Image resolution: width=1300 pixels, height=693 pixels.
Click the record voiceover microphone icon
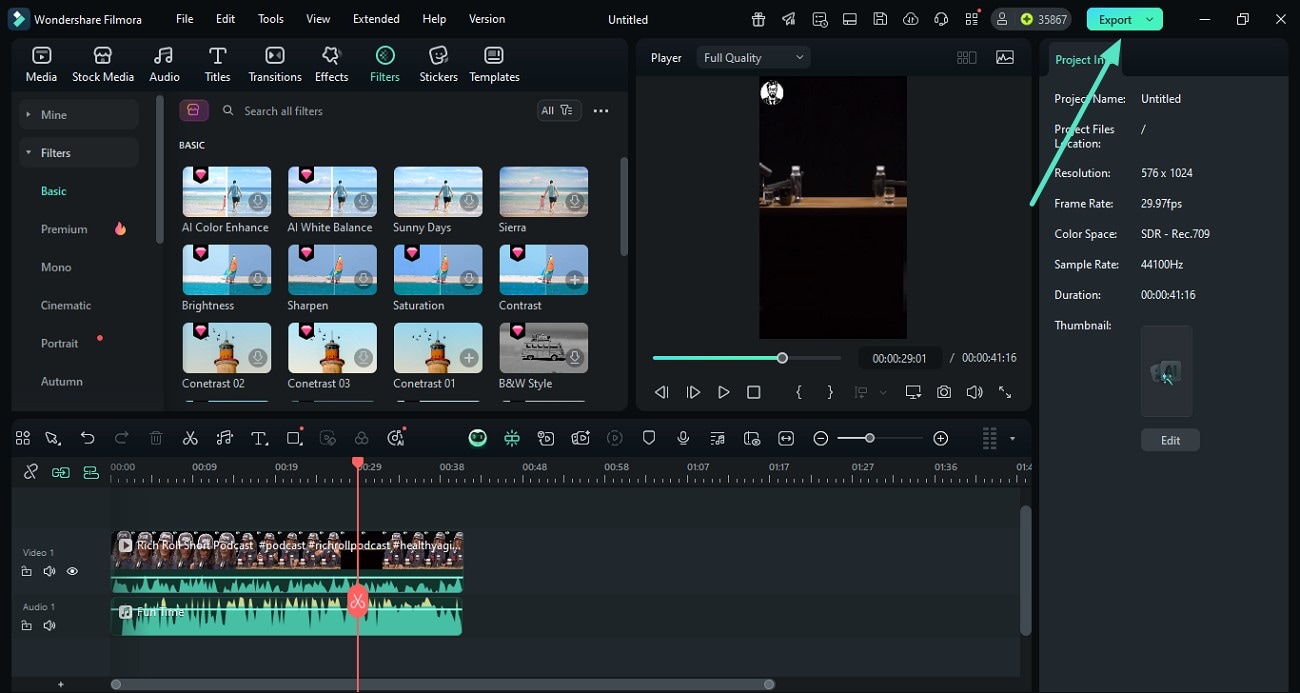(x=683, y=438)
